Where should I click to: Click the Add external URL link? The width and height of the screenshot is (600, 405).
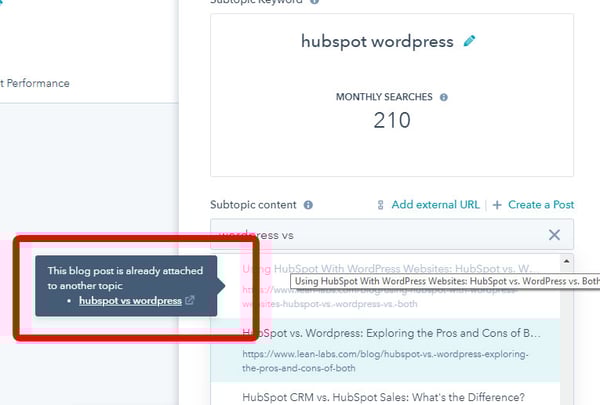(x=435, y=205)
